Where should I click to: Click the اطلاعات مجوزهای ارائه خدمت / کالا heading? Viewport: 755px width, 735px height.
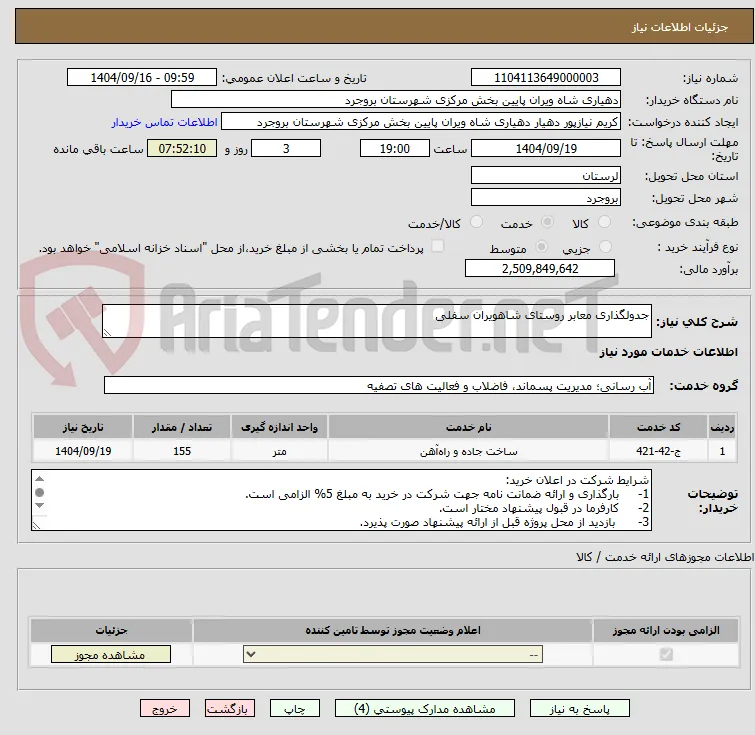tap(664, 557)
